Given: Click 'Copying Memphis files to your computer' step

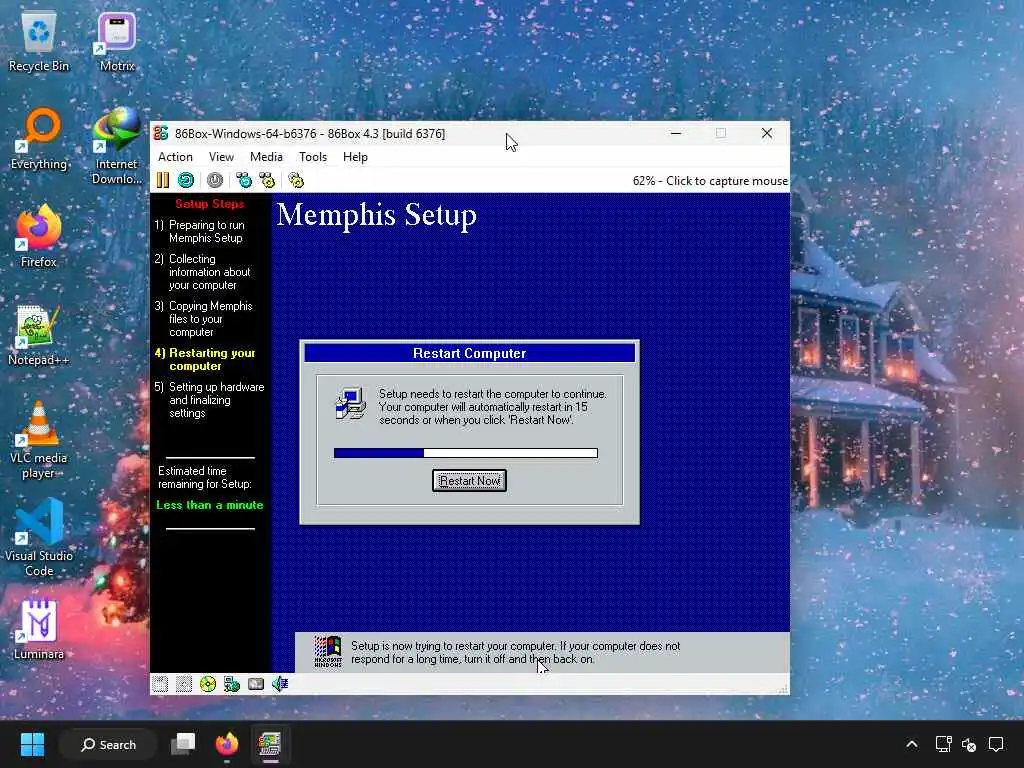Looking at the screenshot, I should click(x=204, y=319).
